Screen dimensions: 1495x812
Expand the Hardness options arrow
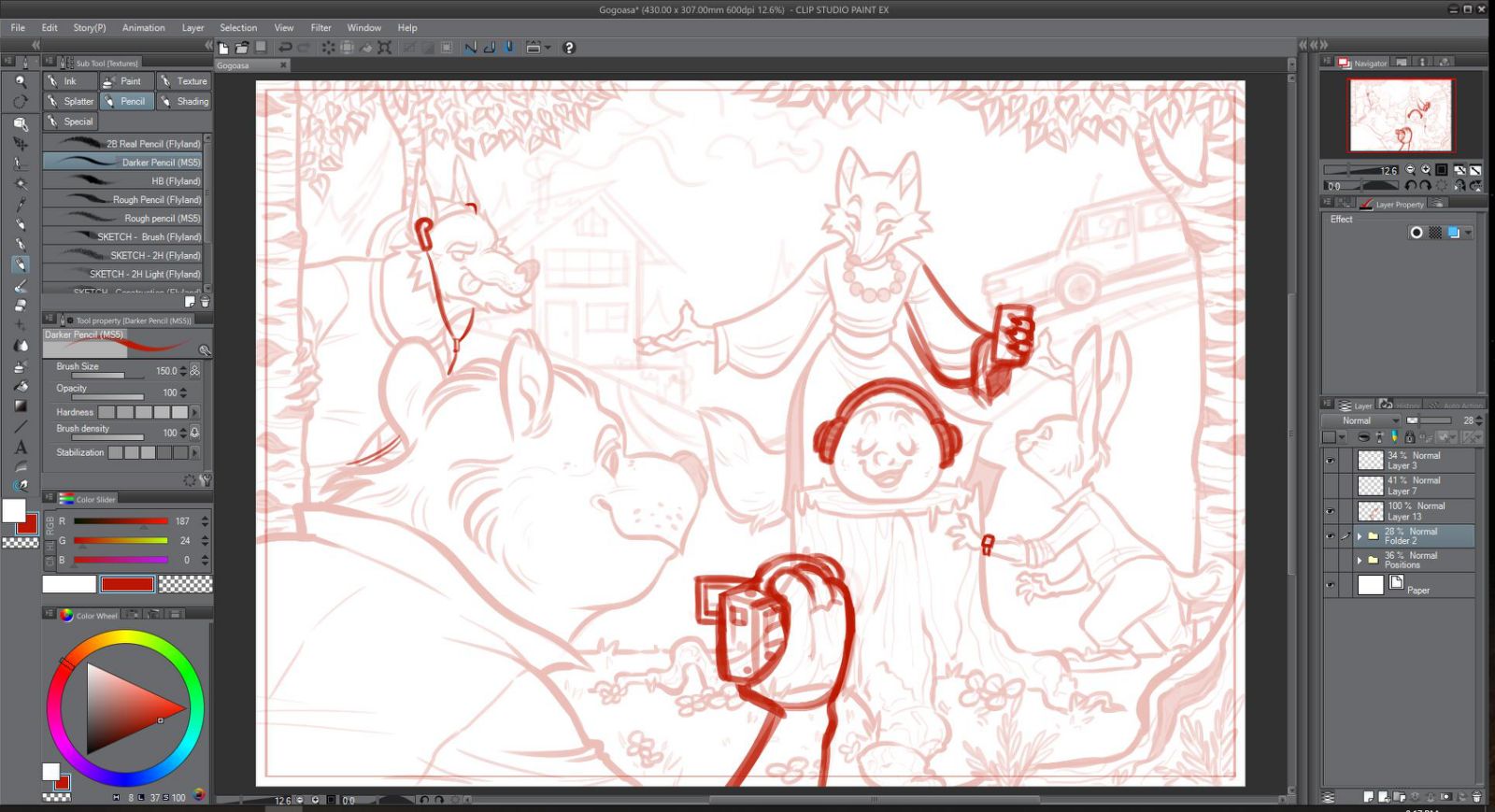195,412
